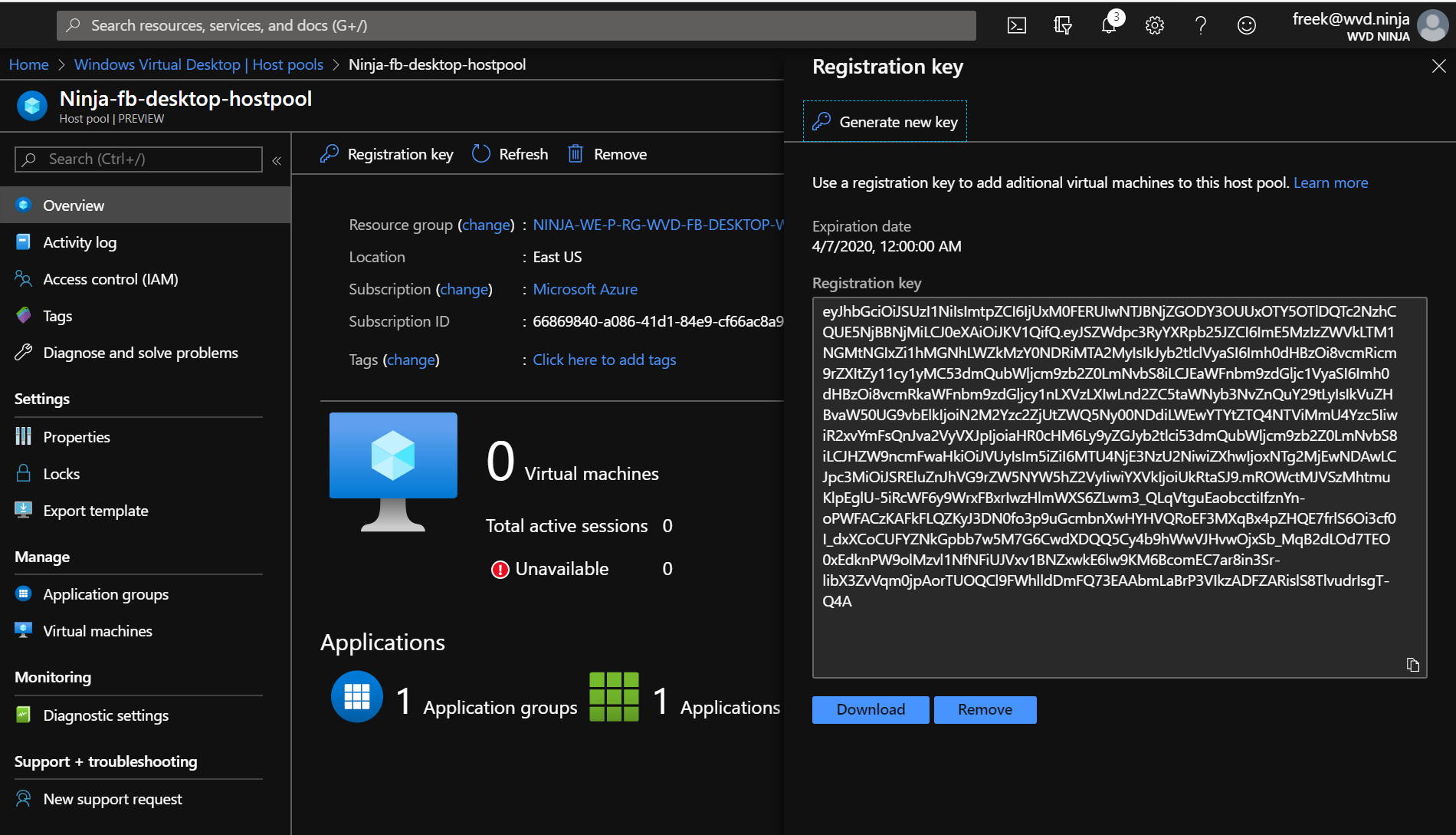Click the Expiration date value 4/7/2020
This screenshot has height=835, width=1456.
(887, 246)
